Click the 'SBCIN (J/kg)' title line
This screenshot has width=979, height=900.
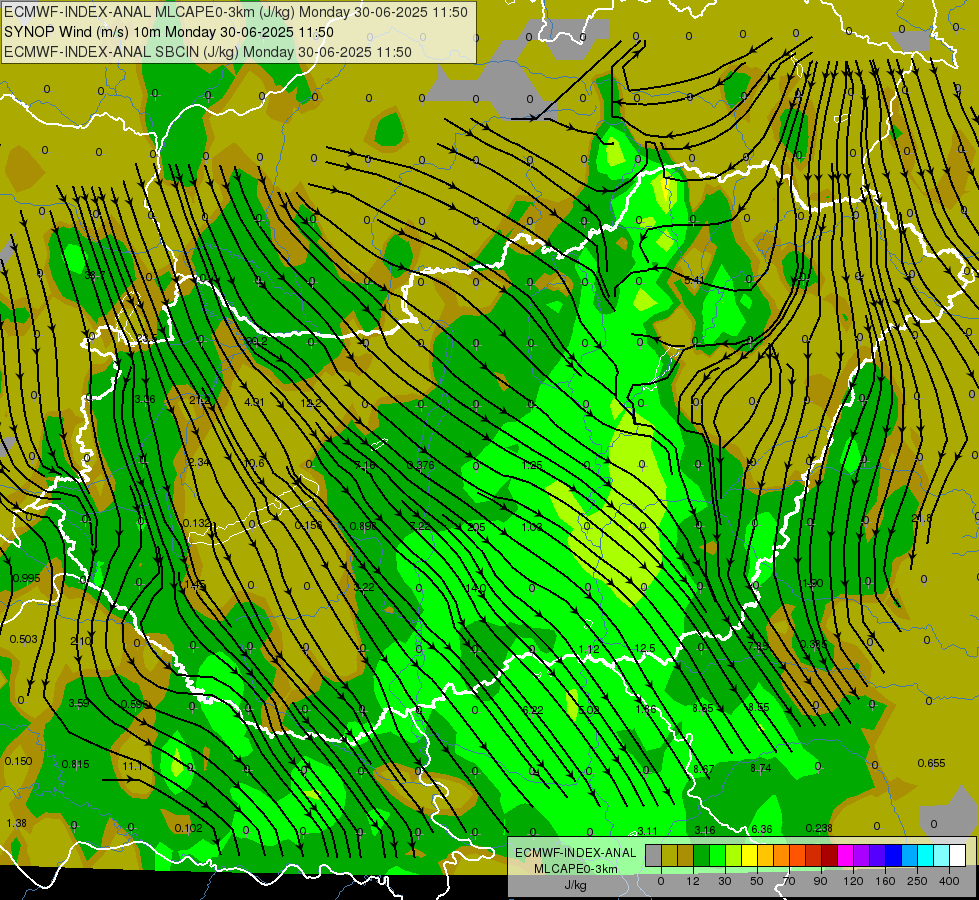(x=208, y=52)
